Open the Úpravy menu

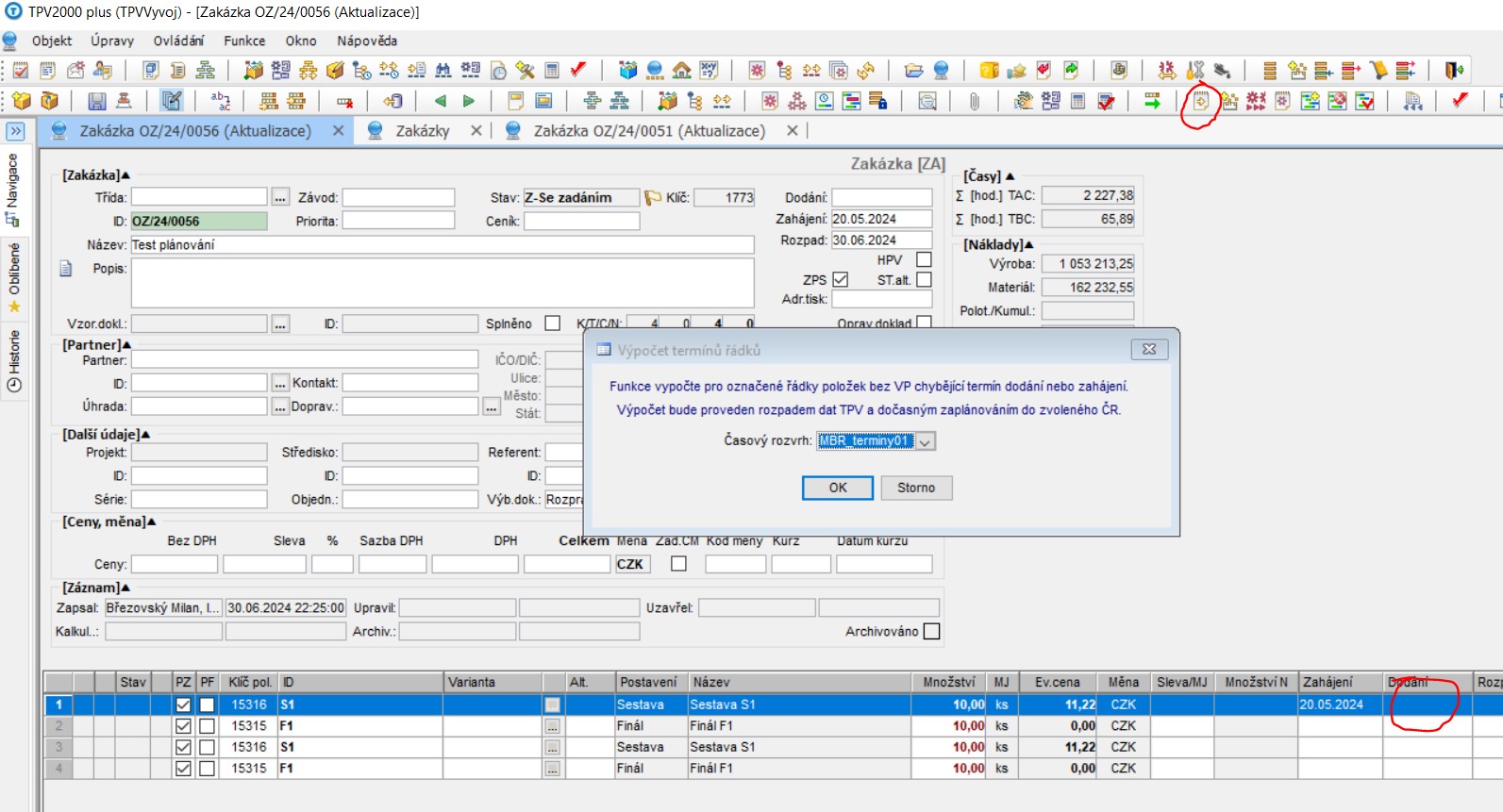point(112,41)
